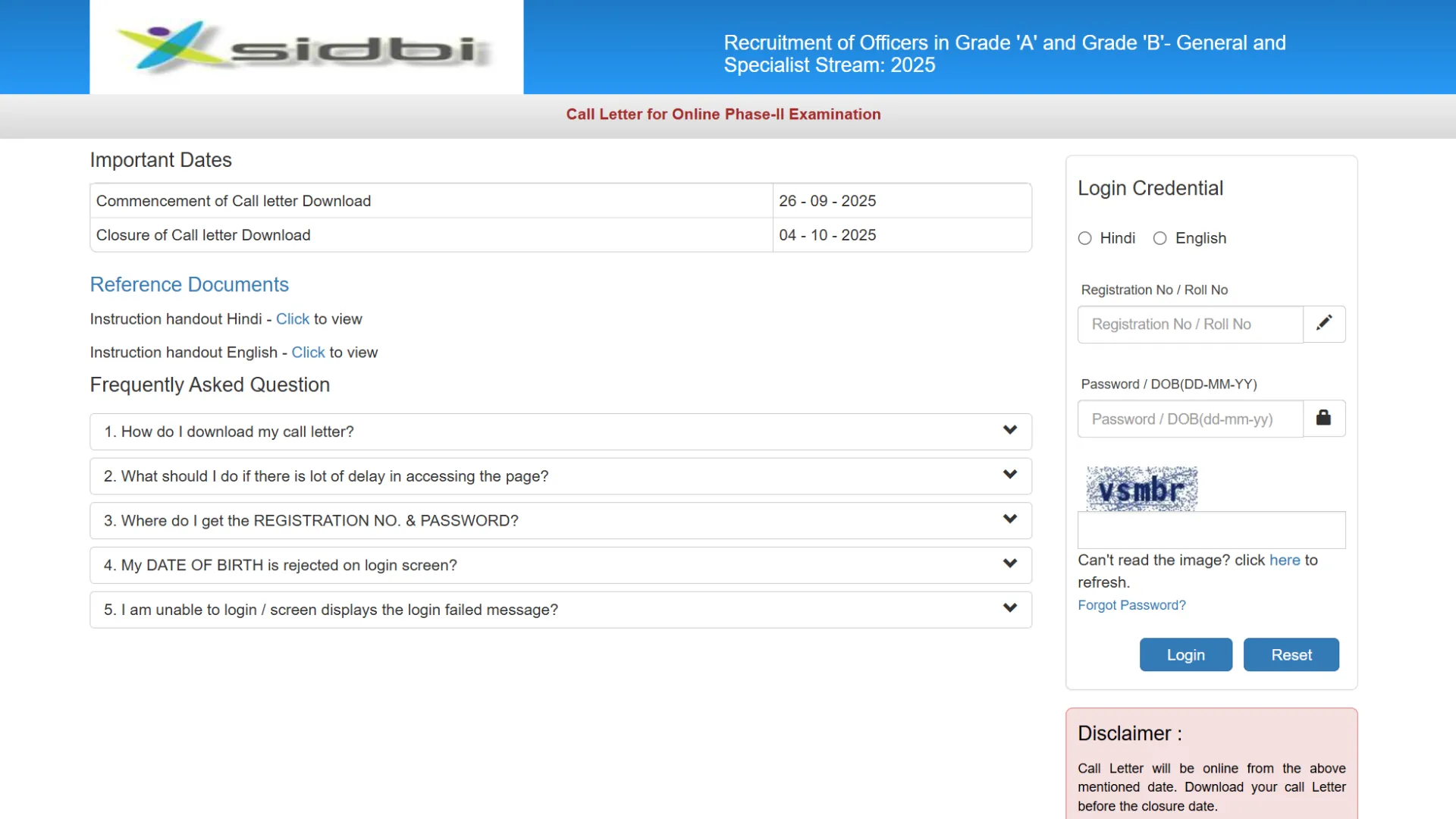This screenshot has height=819, width=1456.
Task: Click 'here' to refresh captcha
Action: coord(1285,560)
